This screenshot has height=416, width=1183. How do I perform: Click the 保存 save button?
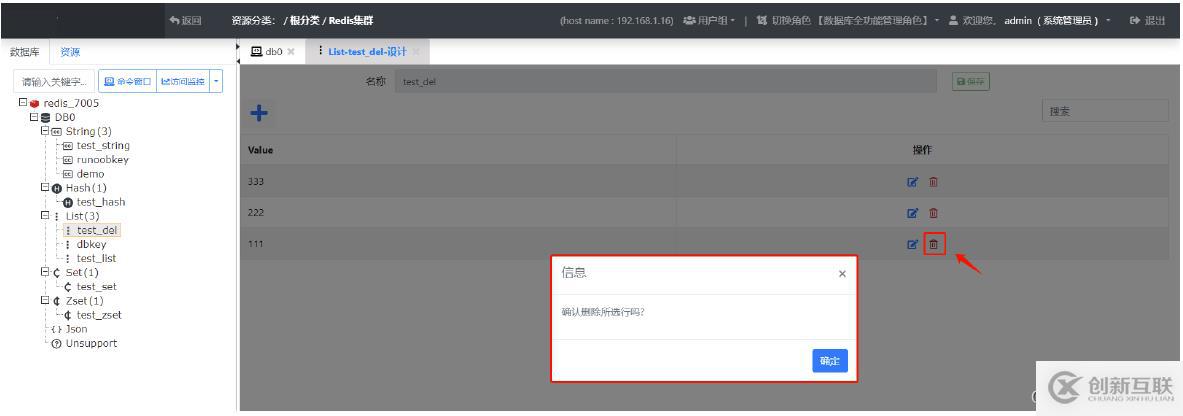[970, 82]
